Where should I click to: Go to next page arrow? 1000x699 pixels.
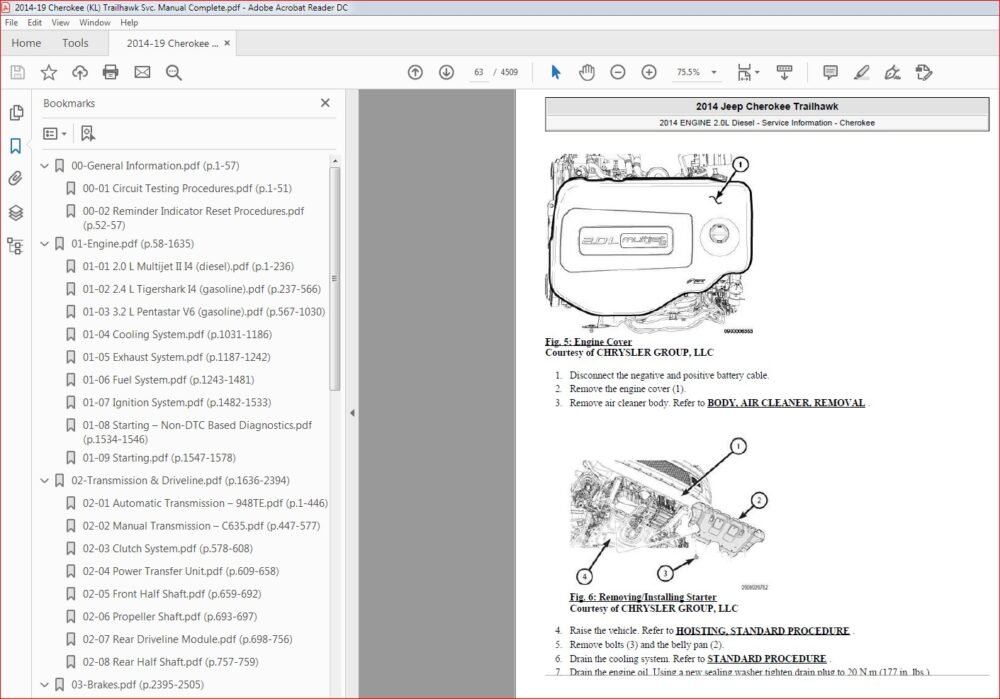[x=446, y=72]
